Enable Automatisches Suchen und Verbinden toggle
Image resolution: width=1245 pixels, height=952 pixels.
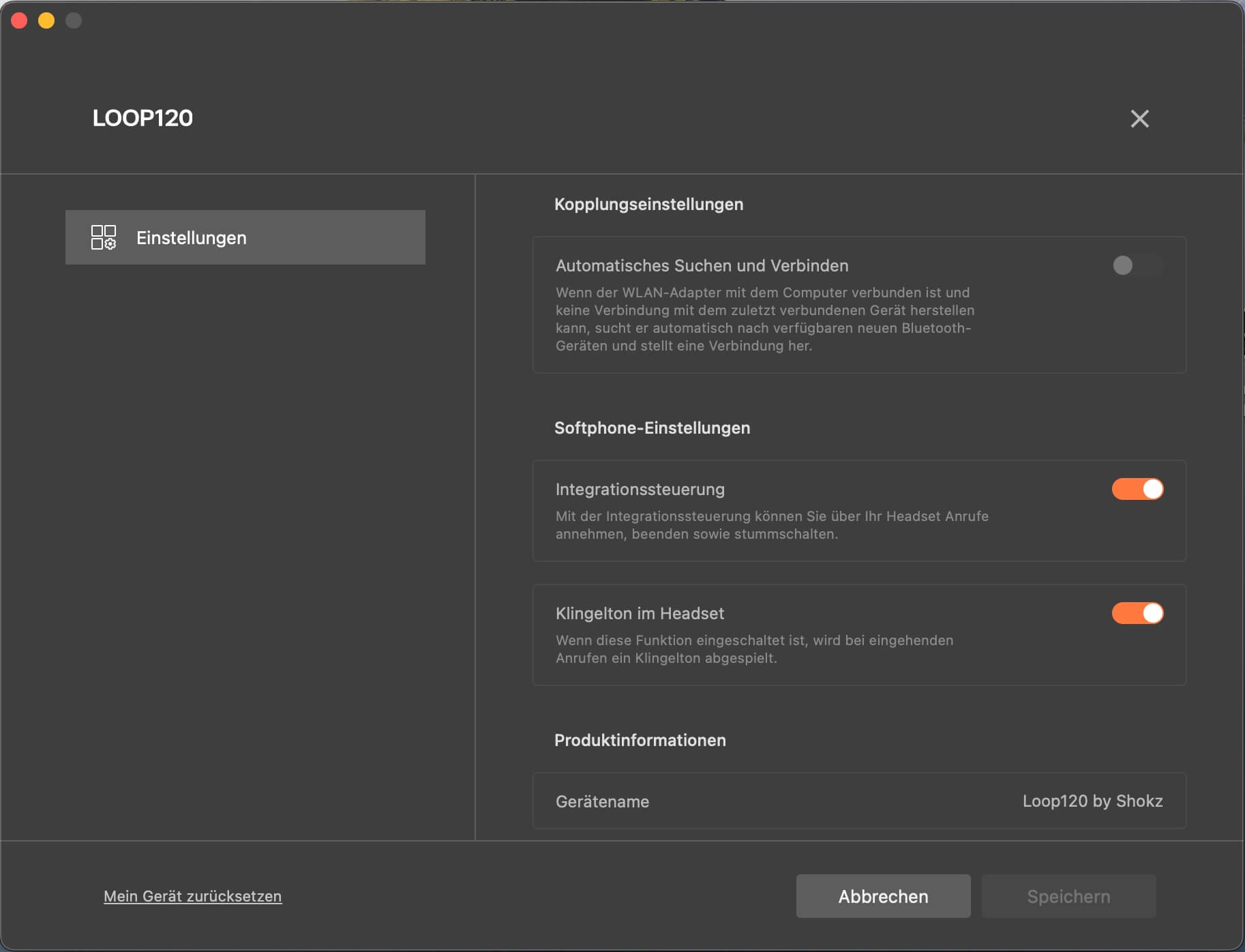click(1137, 265)
